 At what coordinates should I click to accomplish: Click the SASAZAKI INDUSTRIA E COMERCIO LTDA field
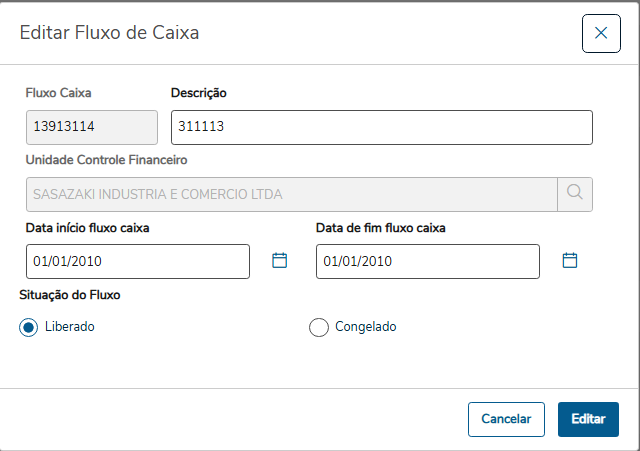click(290, 194)
